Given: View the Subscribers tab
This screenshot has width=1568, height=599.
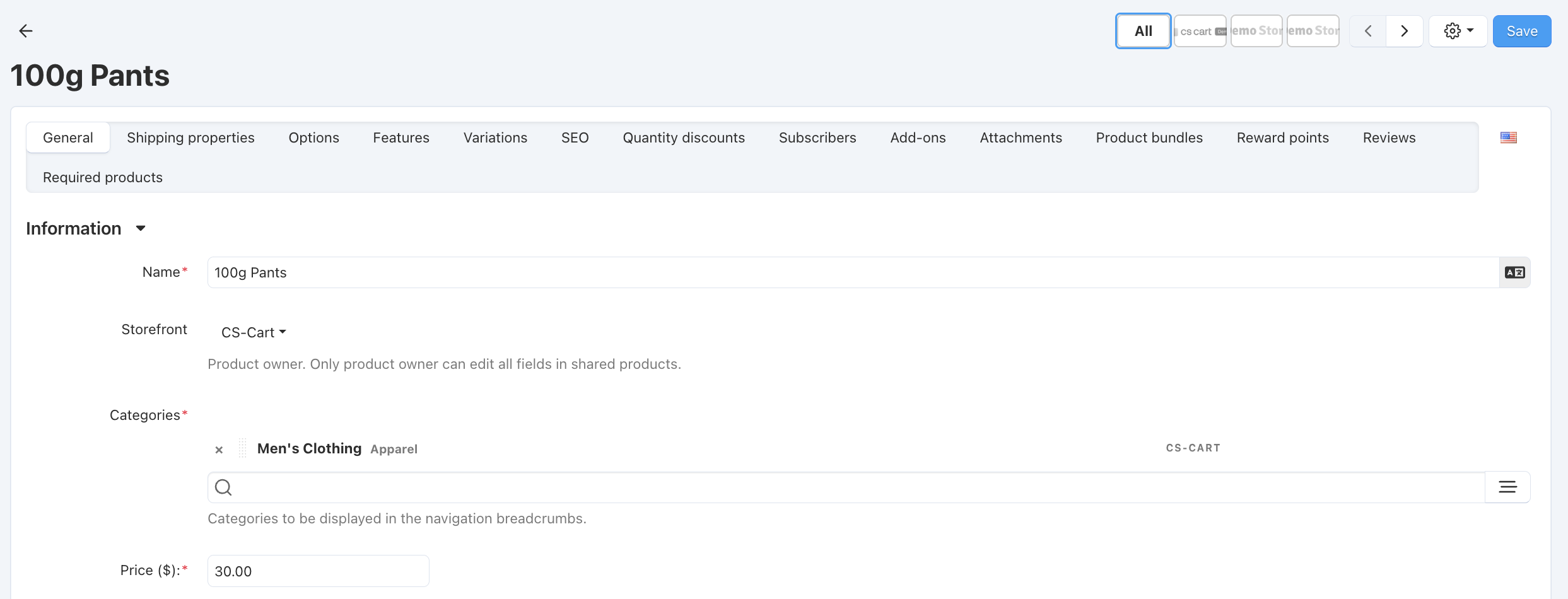Looking at the screenshot, I should 817,137.
